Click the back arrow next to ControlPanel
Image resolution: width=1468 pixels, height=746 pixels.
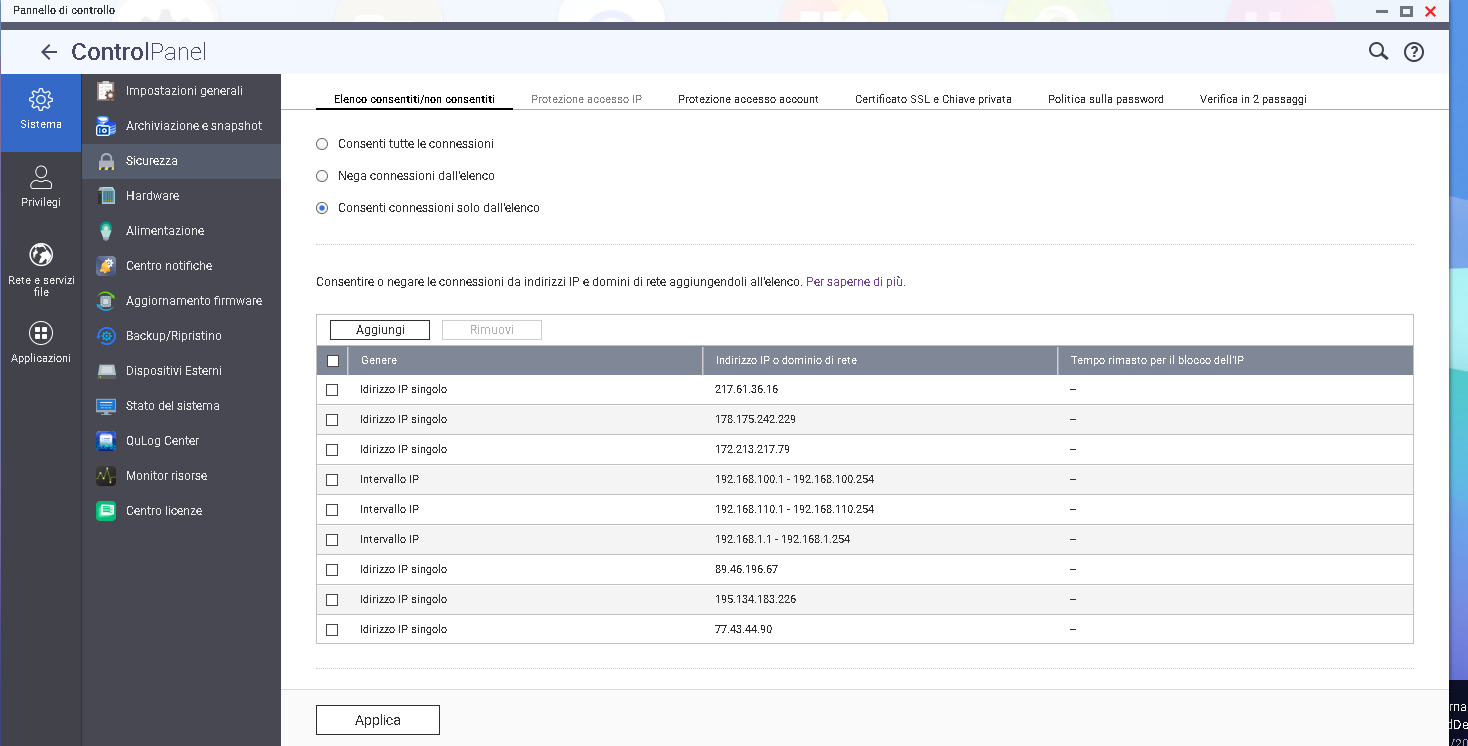tap(49, 52)
